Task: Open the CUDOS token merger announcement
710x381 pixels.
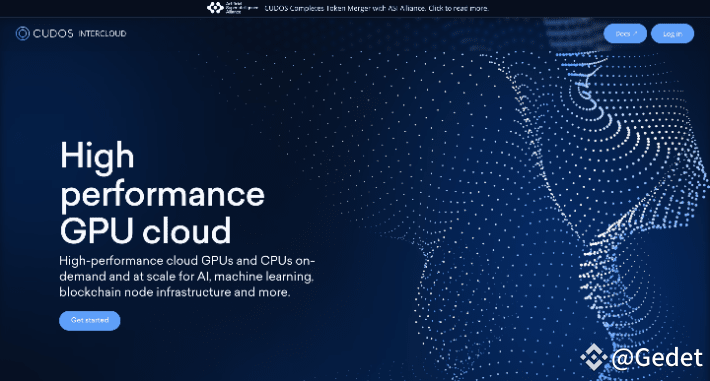Action: (376, 8)
